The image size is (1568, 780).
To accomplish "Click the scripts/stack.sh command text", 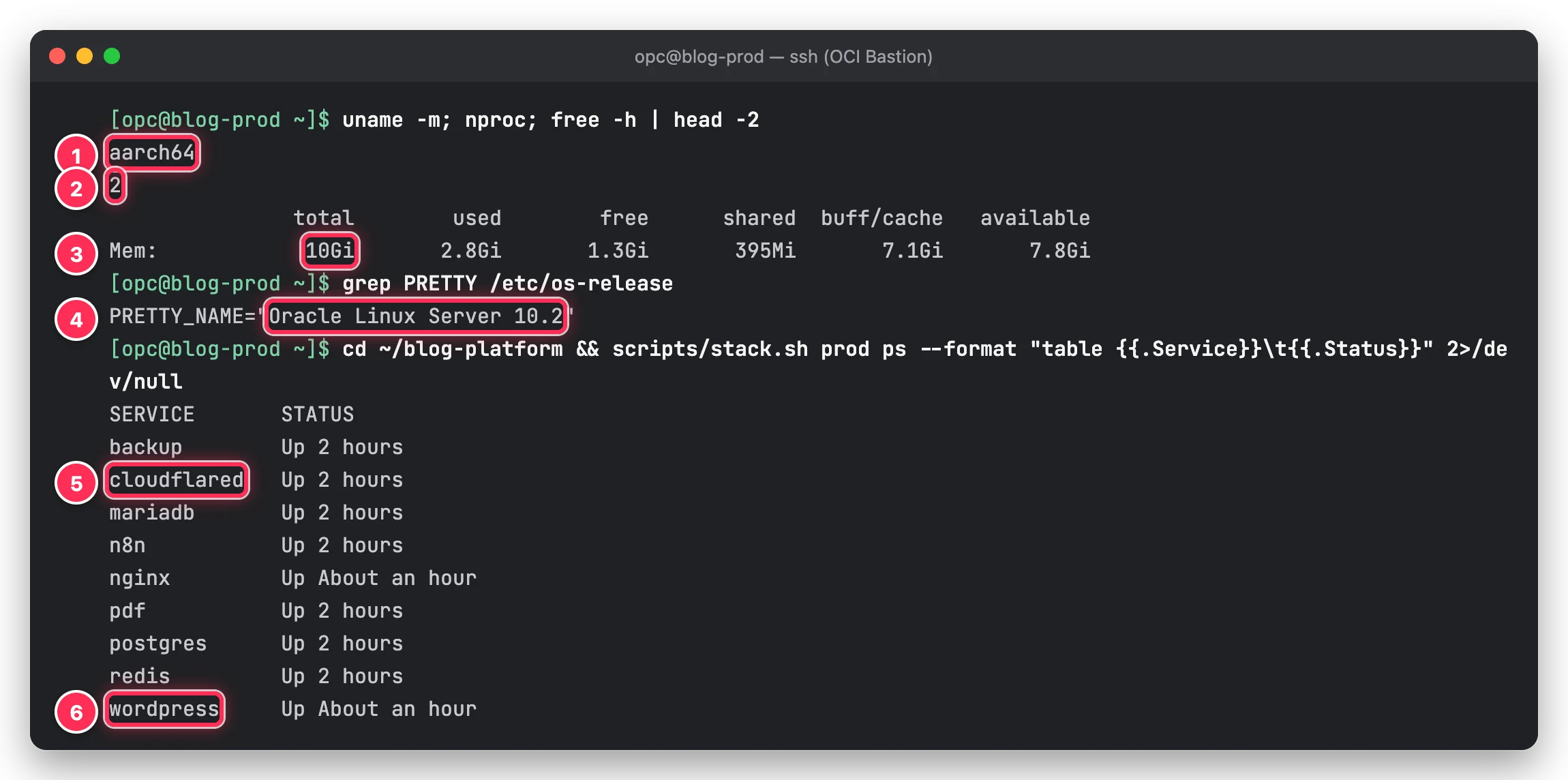I will click(710, 349).
